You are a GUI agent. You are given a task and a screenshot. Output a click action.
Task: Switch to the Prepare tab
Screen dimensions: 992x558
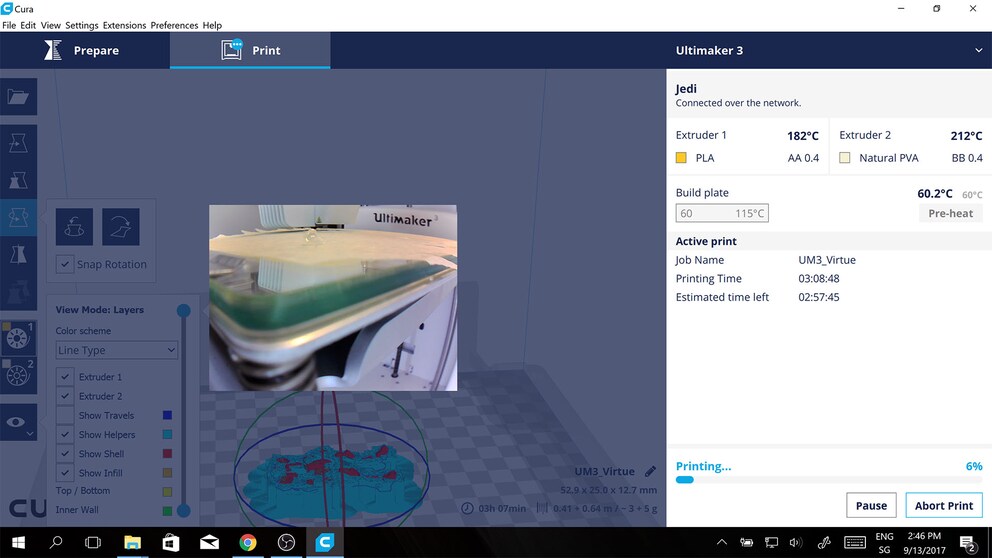[x=85, y=51]
